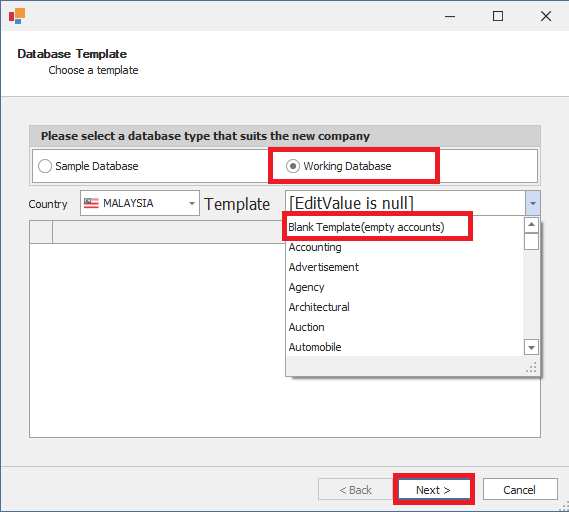This screenshot has height=512, width=569.
Task: Click the dropdown popup resize grip
Action: 532,368
